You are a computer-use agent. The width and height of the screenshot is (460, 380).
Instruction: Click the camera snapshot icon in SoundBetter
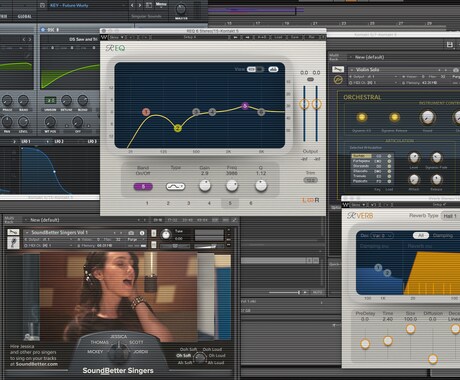tap(131, 233)
